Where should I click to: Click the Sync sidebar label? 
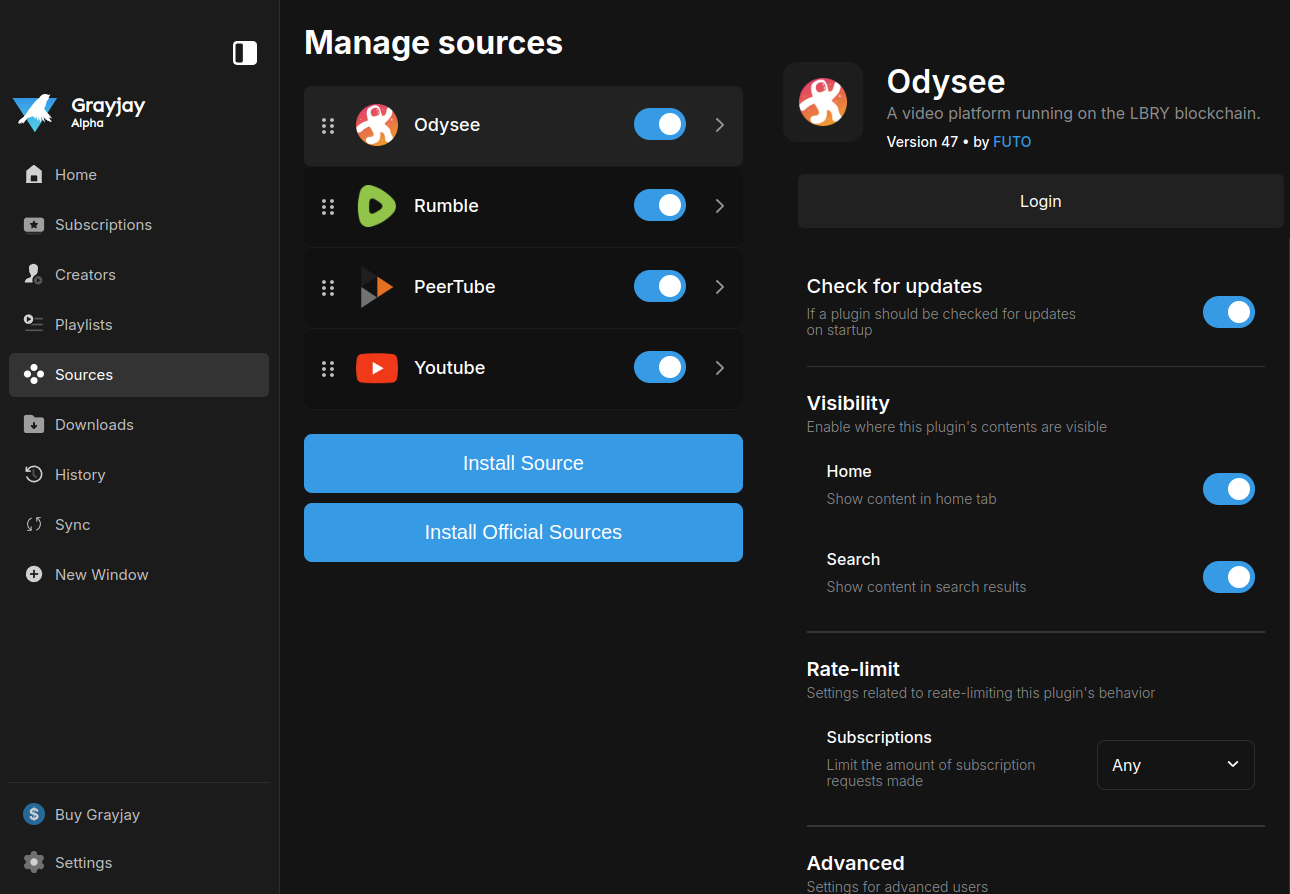tap(72, 525)
